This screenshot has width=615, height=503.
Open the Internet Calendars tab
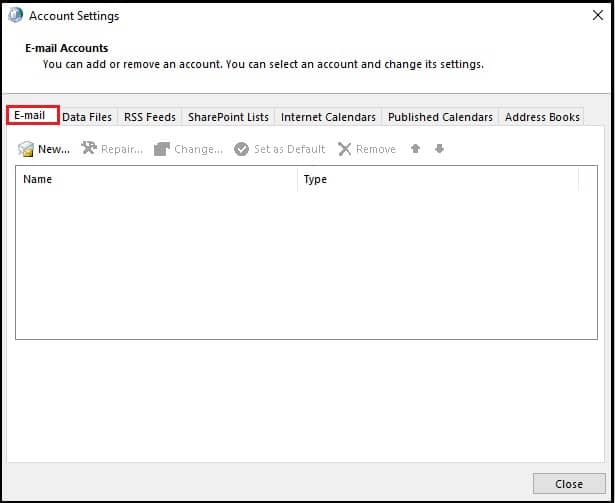pos(328,117)
